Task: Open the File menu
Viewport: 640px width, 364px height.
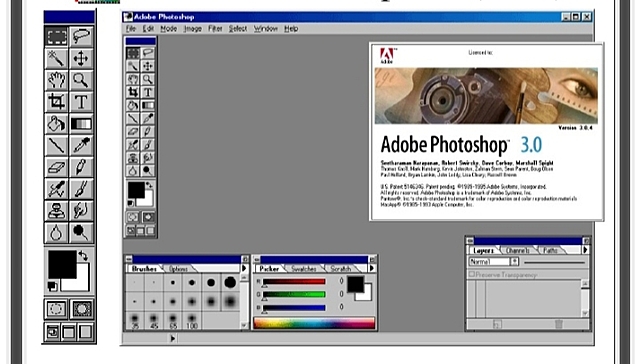Action: click(131, 29)
